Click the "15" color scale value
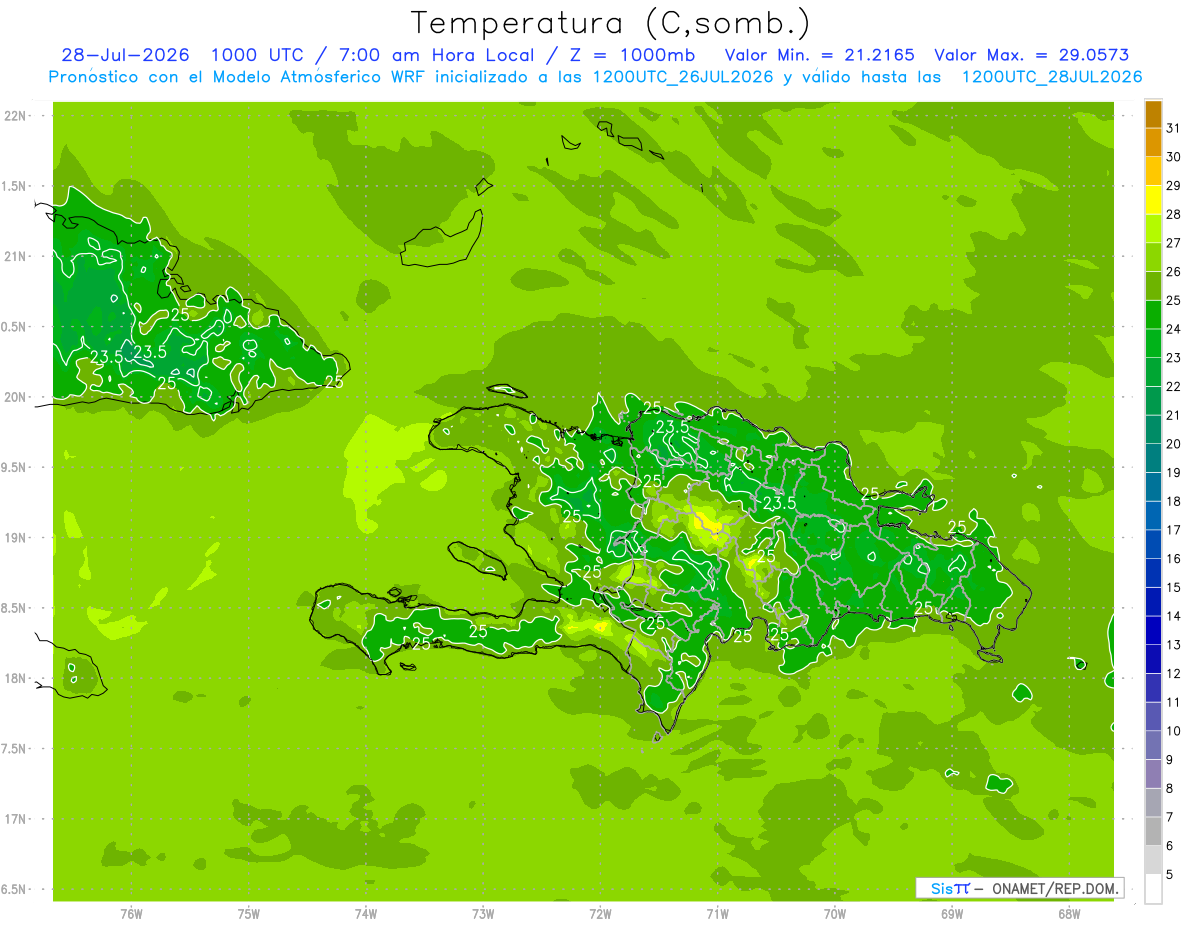This screenshot has height=927, width=1200. (x=1174, y=587)
